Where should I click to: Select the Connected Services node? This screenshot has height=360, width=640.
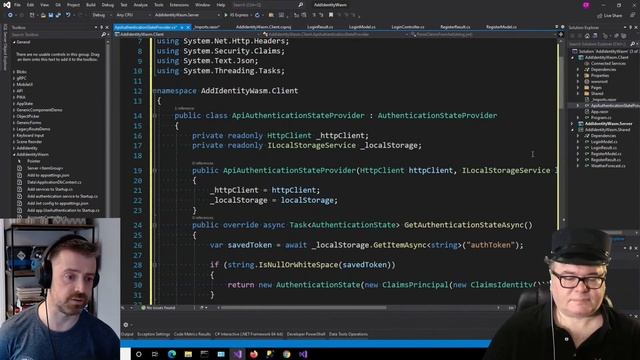pos(608,64)
